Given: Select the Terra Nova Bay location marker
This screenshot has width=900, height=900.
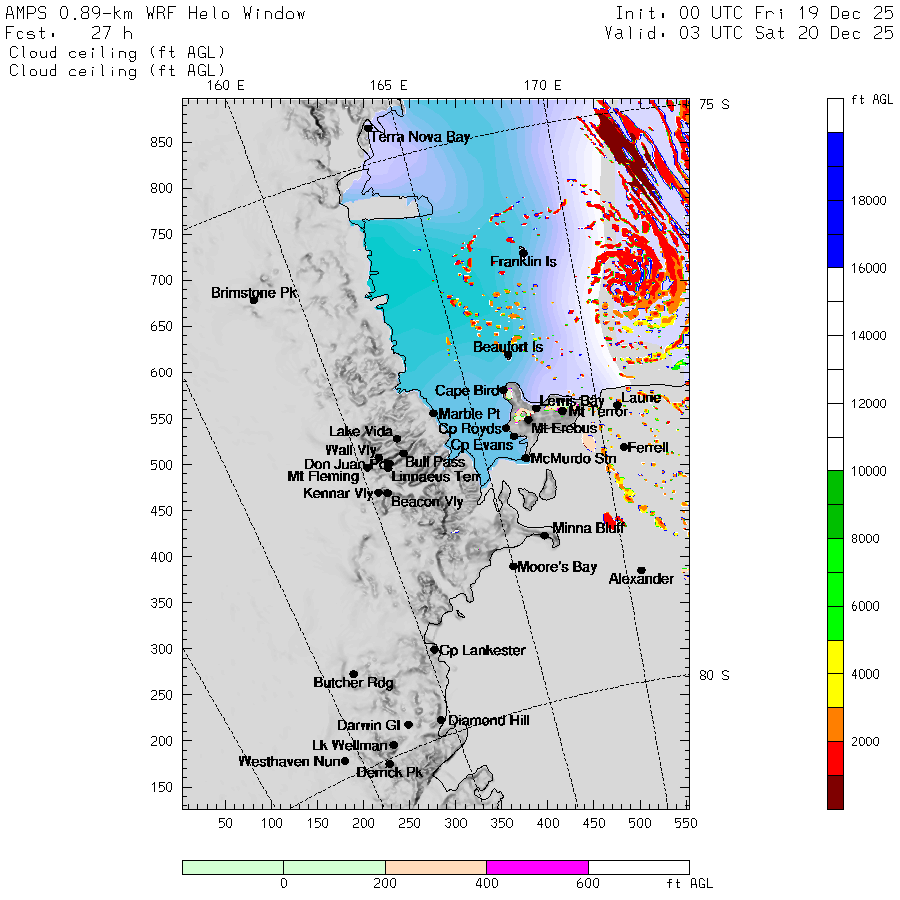Looking at the screenshot, I should 368,128.
